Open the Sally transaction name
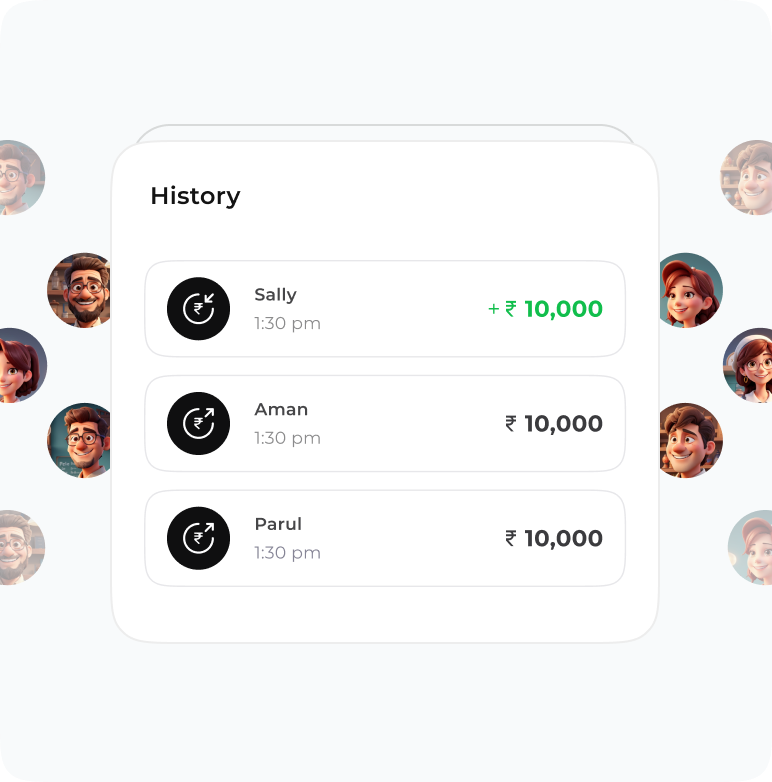Screen dimensions: 772x782 pyautogui.click(x=275, y=295)
